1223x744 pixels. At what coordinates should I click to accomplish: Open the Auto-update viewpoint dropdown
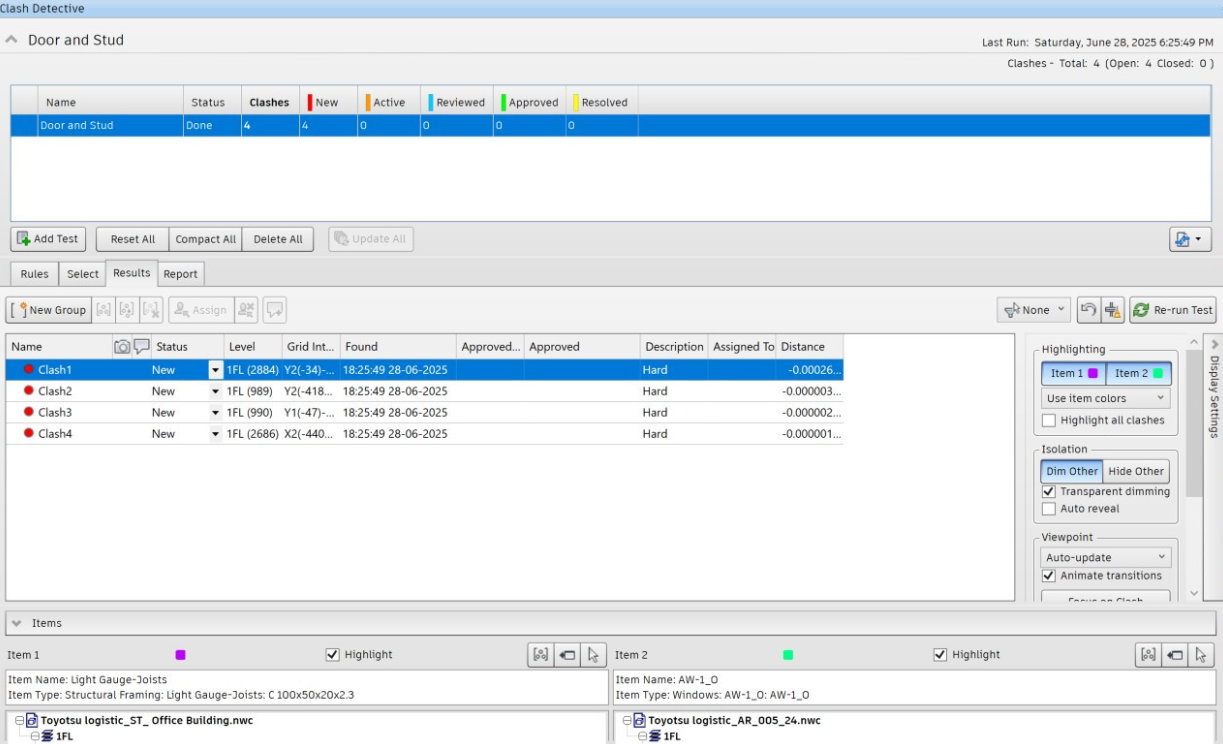click(x=1104, y=556)
